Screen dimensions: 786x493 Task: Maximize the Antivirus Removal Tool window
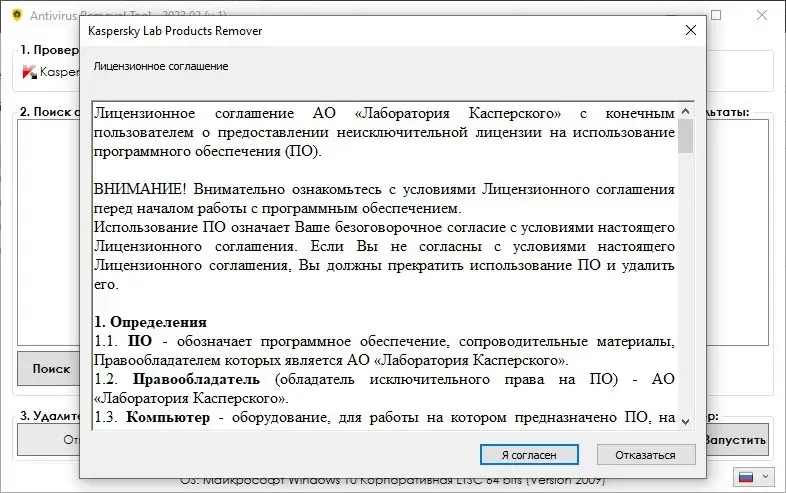716,15
